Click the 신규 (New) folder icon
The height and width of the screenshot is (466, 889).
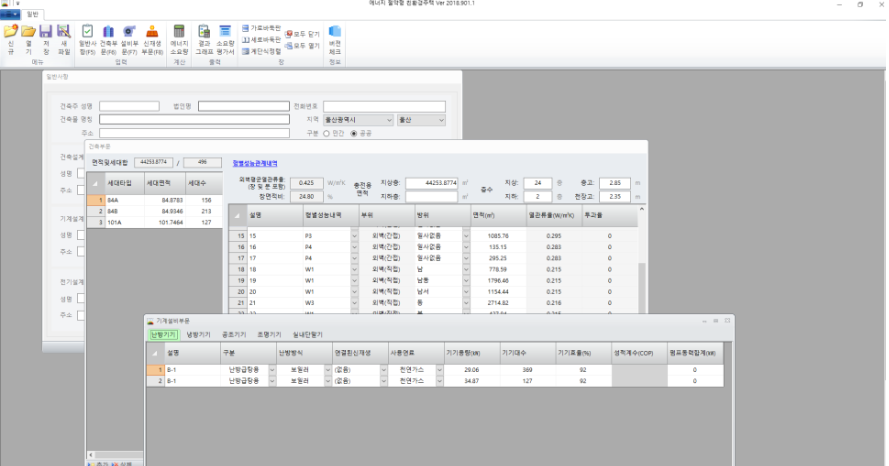[11, 32]
